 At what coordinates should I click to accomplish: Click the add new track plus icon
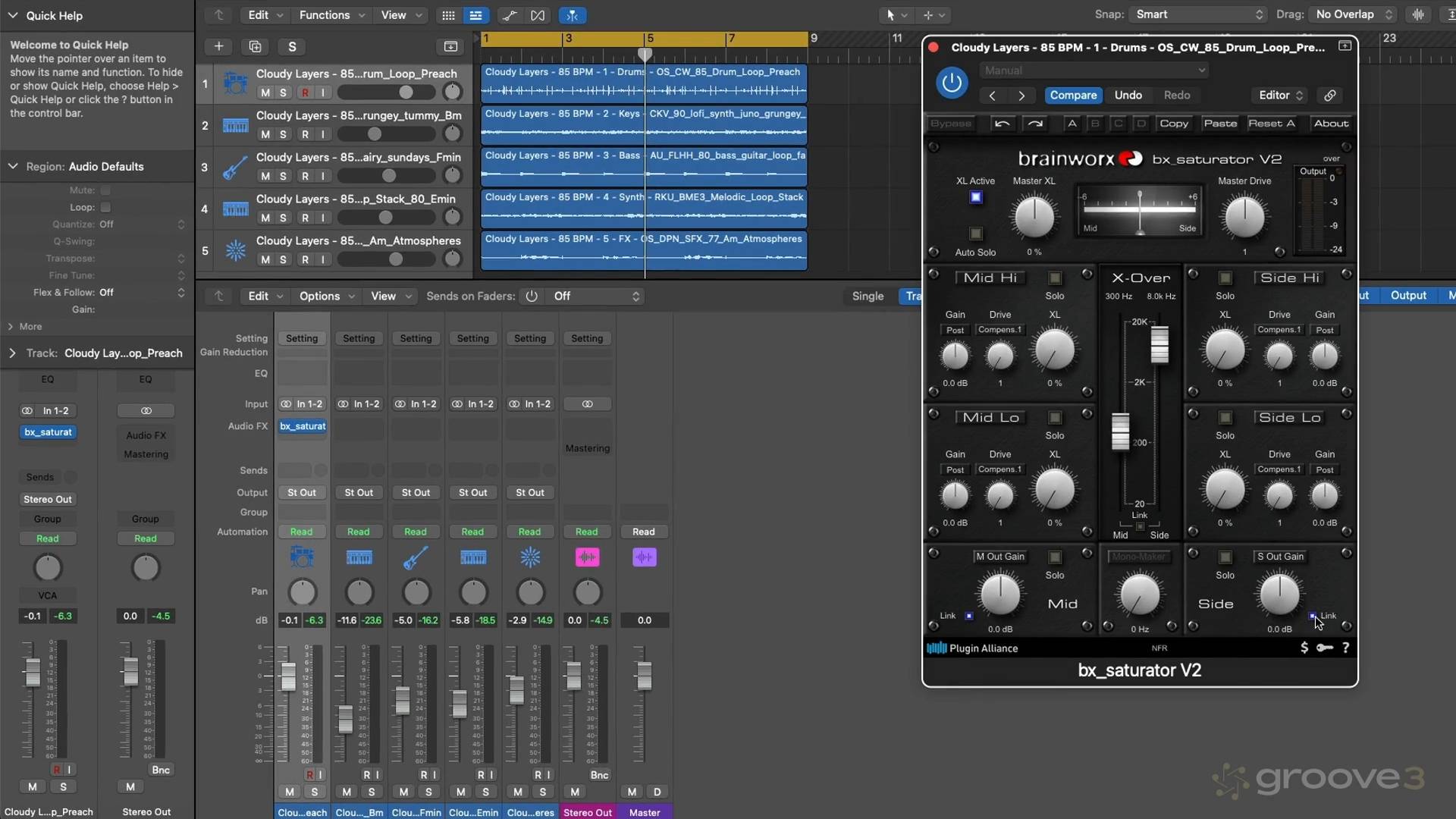tap(218, 47)
